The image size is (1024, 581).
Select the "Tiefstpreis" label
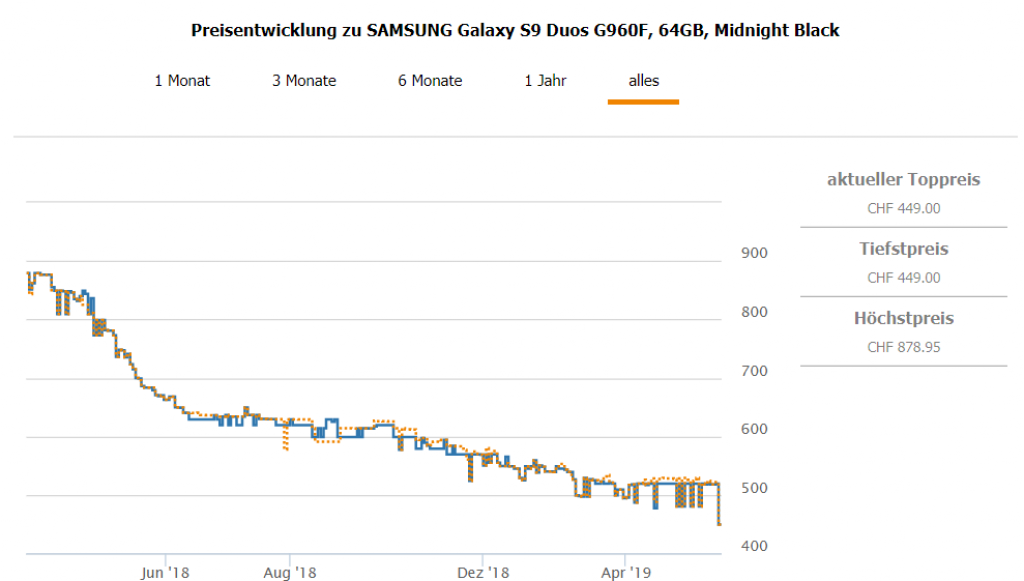(903, 249)
